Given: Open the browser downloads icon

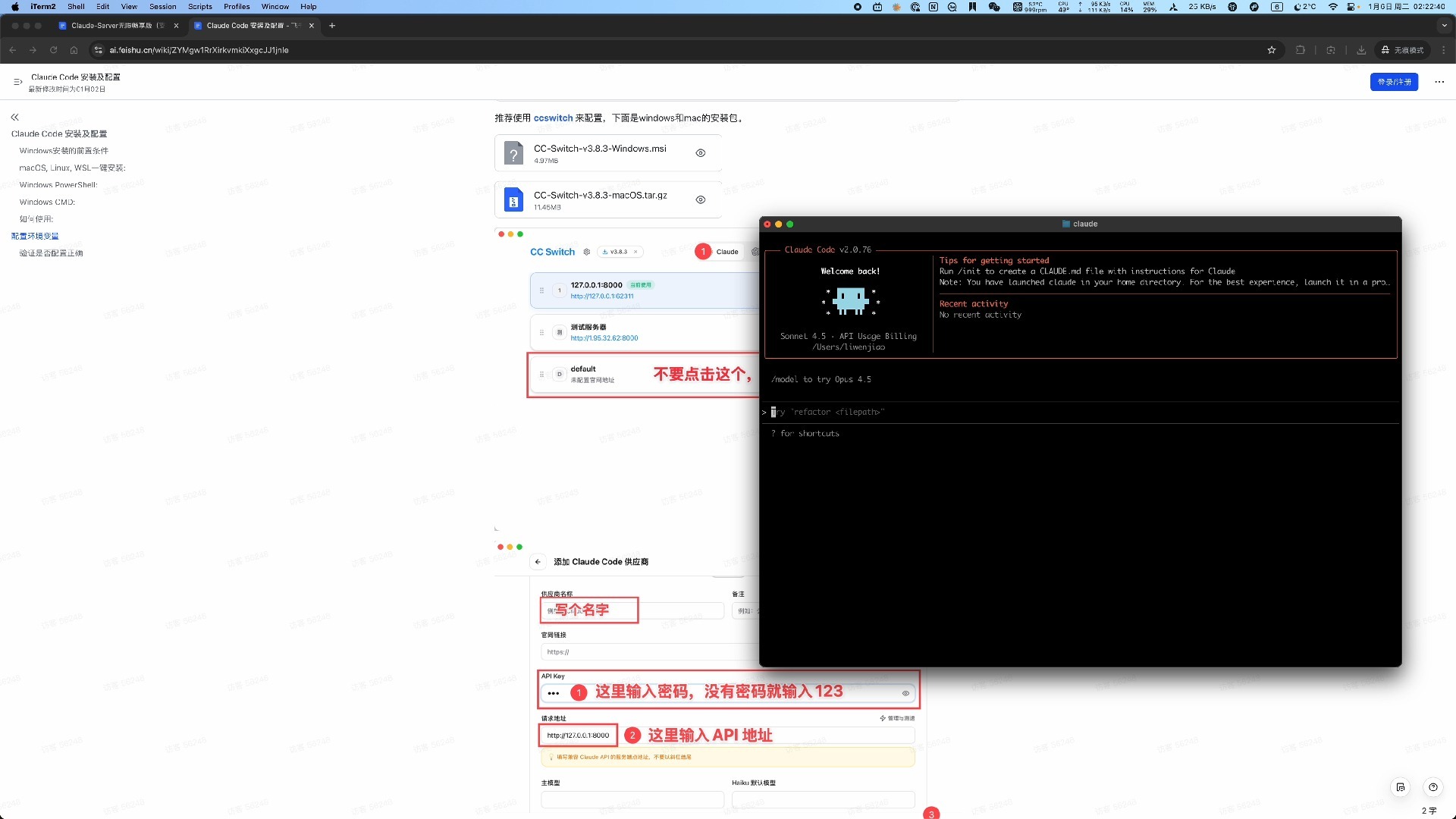Looking at the screenshot, I should click(x=1361, y=50).
